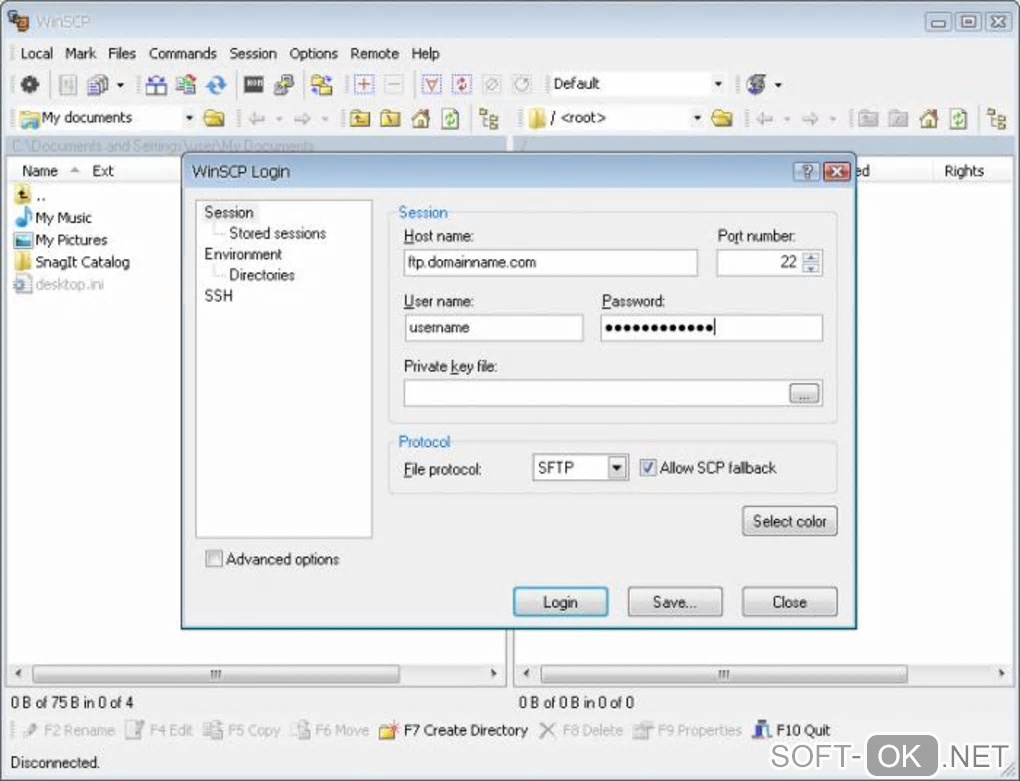Toggle local directory tree icon
The image size is (1020, 781).
(x=489, y=119)
